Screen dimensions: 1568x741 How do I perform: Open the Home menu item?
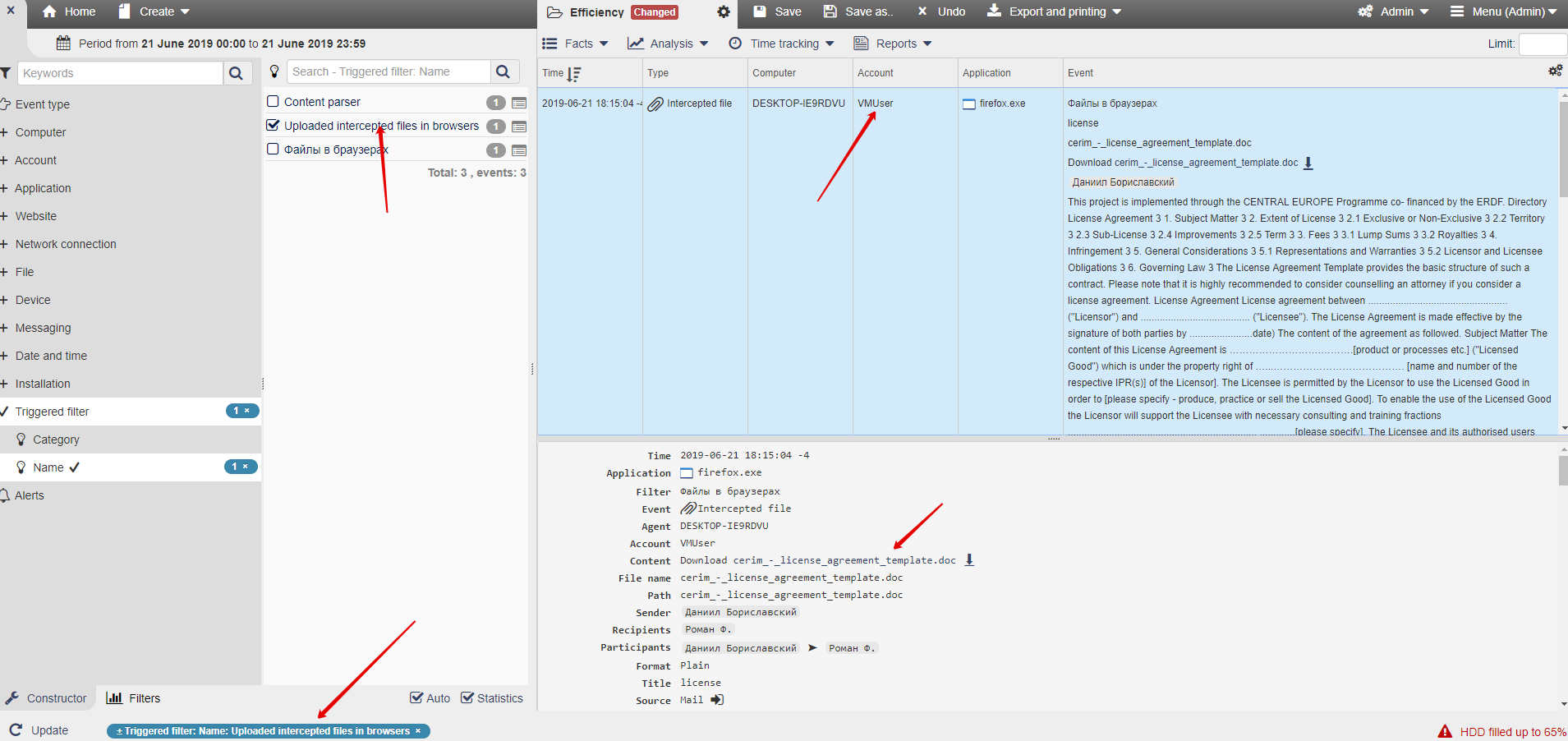[69, 12]
